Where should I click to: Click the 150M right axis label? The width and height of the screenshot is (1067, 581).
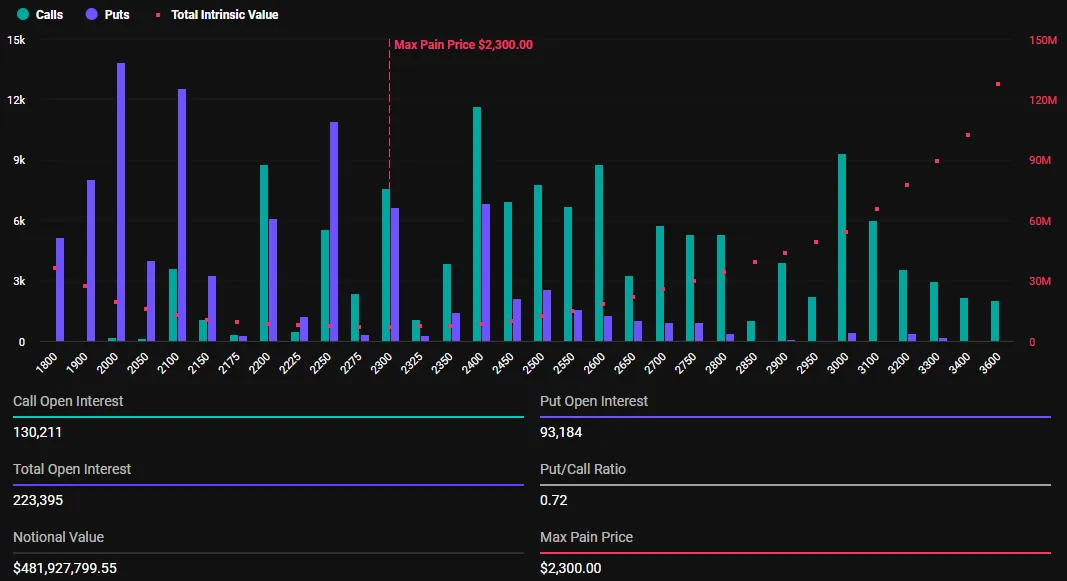(x=1041, y=41)
